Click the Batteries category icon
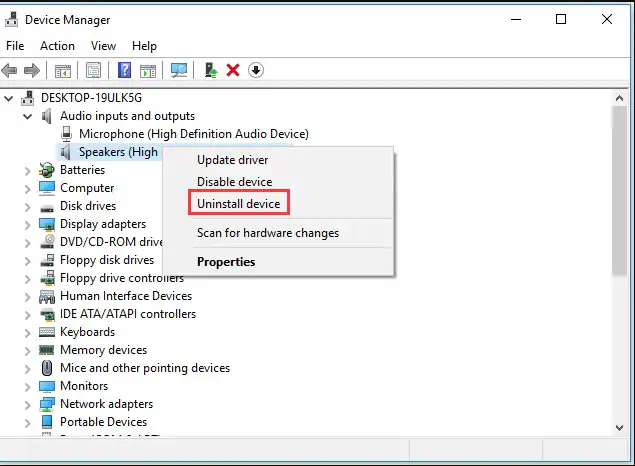Image resolution: width=635 pixels, height=466 pixels. 47,170
